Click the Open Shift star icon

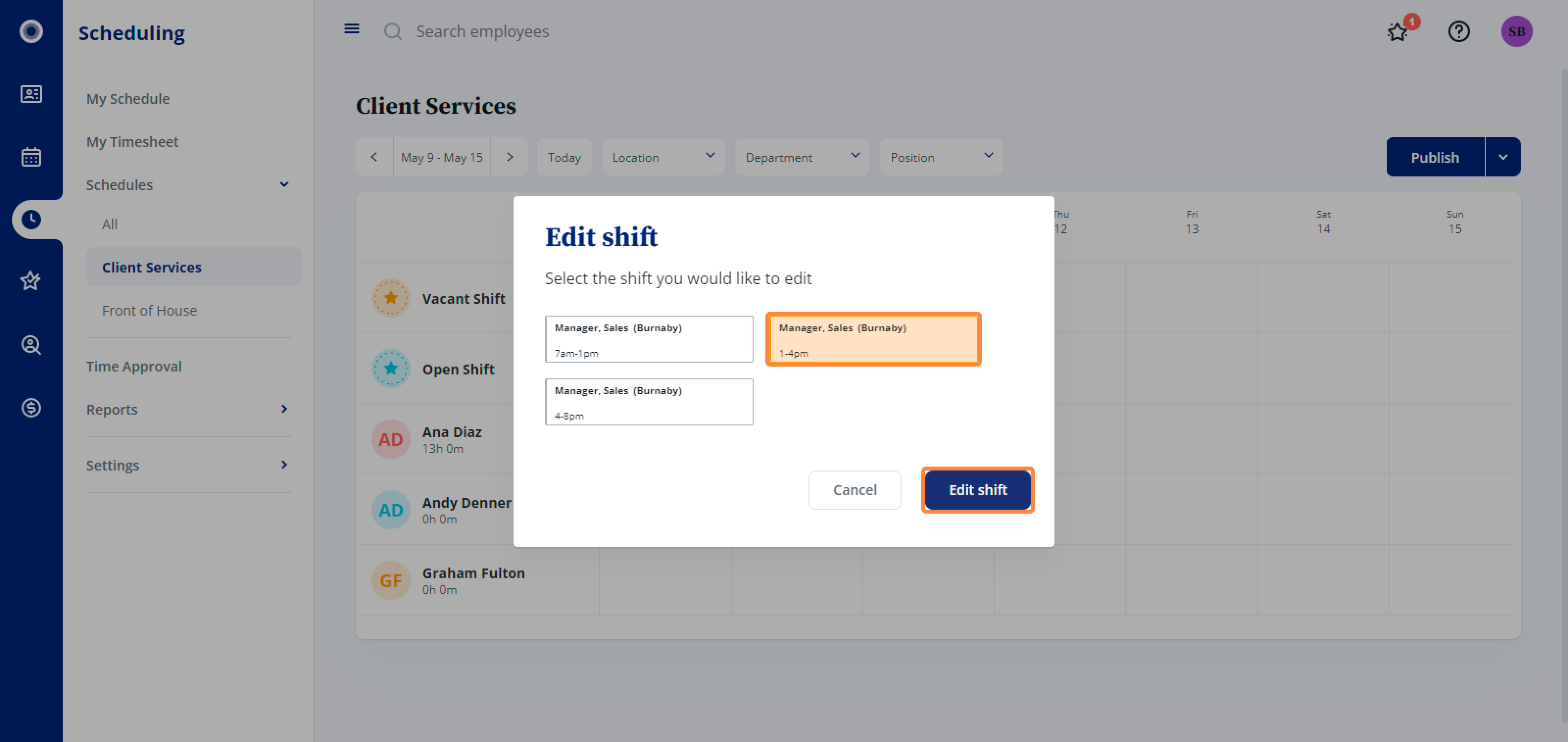391,368
